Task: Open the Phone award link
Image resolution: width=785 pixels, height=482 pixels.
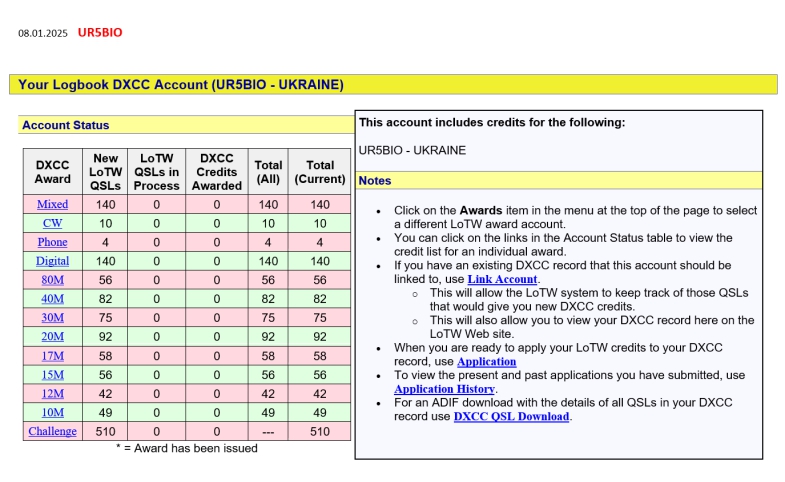Action: [52, 242]
